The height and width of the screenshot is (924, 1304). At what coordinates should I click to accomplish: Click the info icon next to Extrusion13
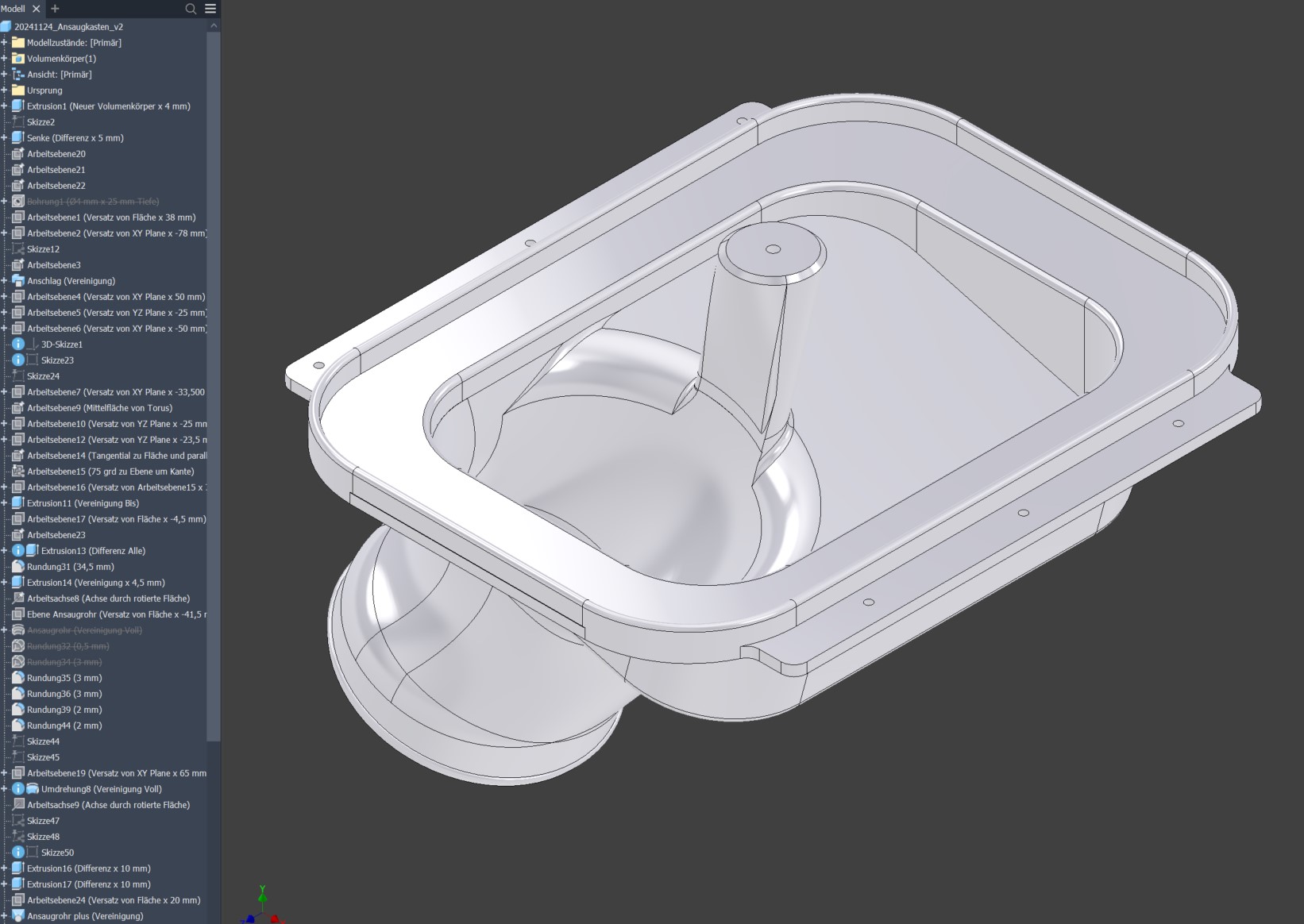(x=18, y=551)
